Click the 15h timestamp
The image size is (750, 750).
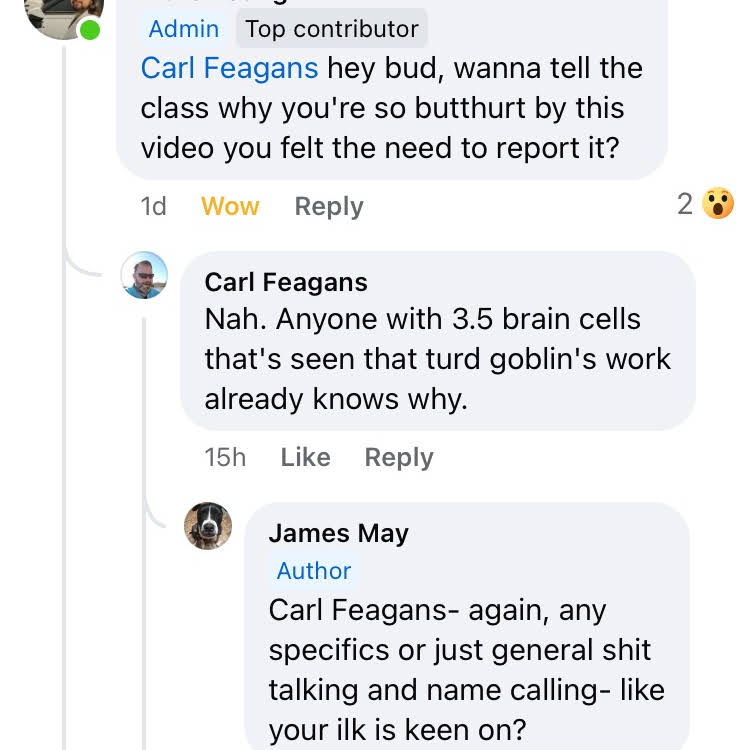[x=225, y=458]
